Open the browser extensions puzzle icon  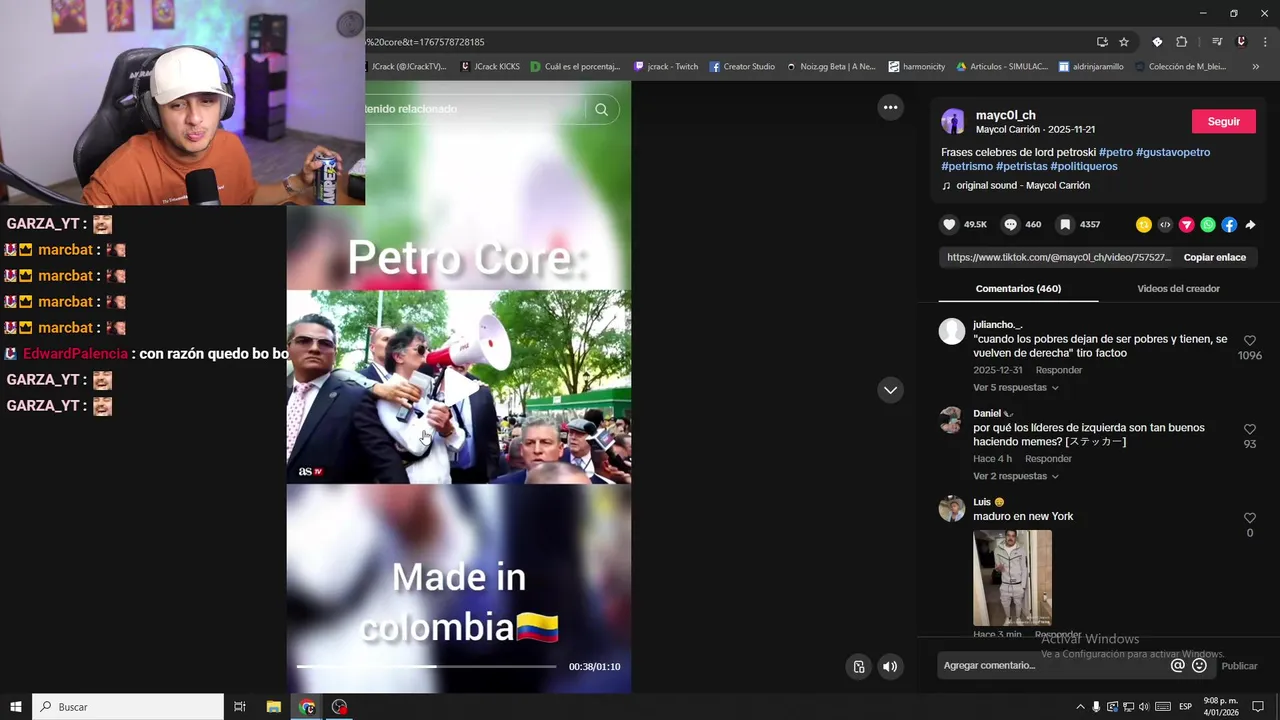[x=1181, y=42]
